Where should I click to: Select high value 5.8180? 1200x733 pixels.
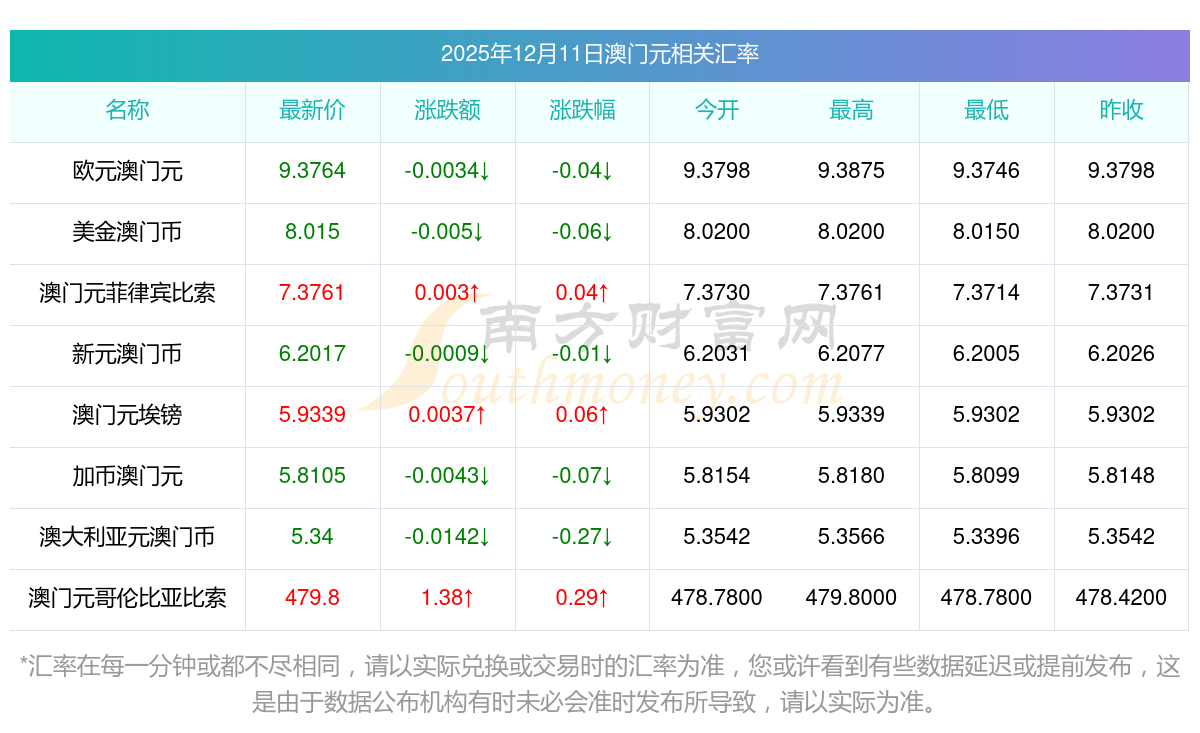click(851, 476)
